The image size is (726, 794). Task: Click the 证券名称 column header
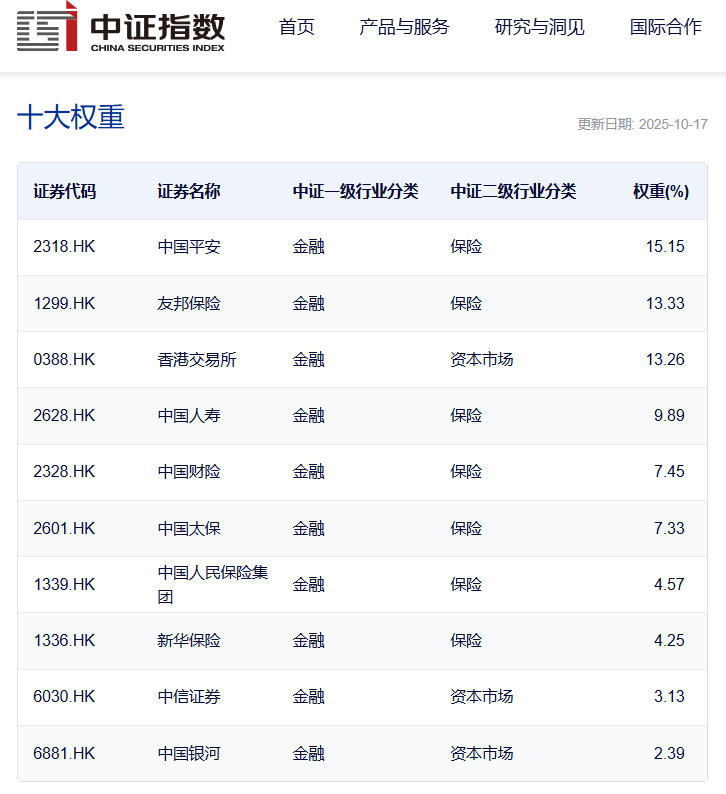189,191
